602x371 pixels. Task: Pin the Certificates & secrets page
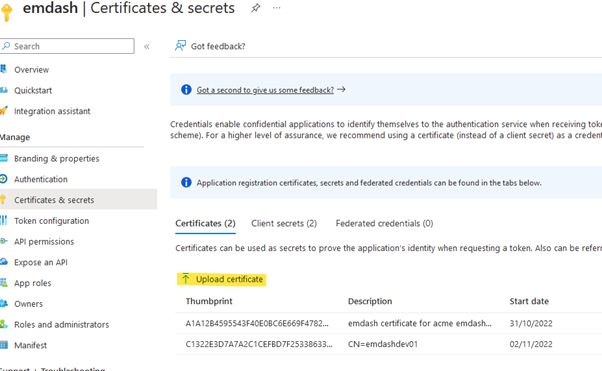(256, 8)
